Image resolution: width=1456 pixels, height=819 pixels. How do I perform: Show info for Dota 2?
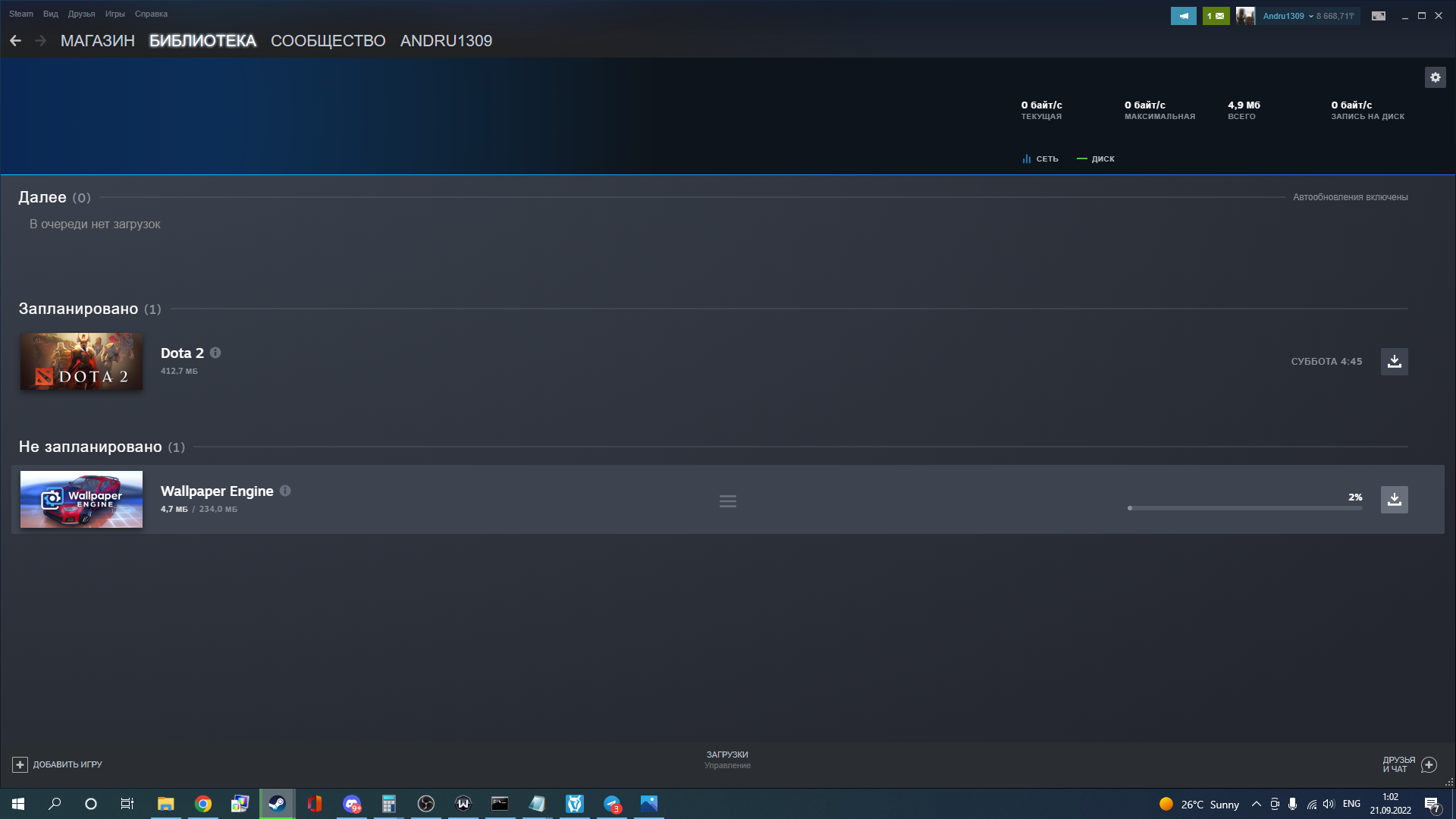pyautogui.click(x=215, y=353)
